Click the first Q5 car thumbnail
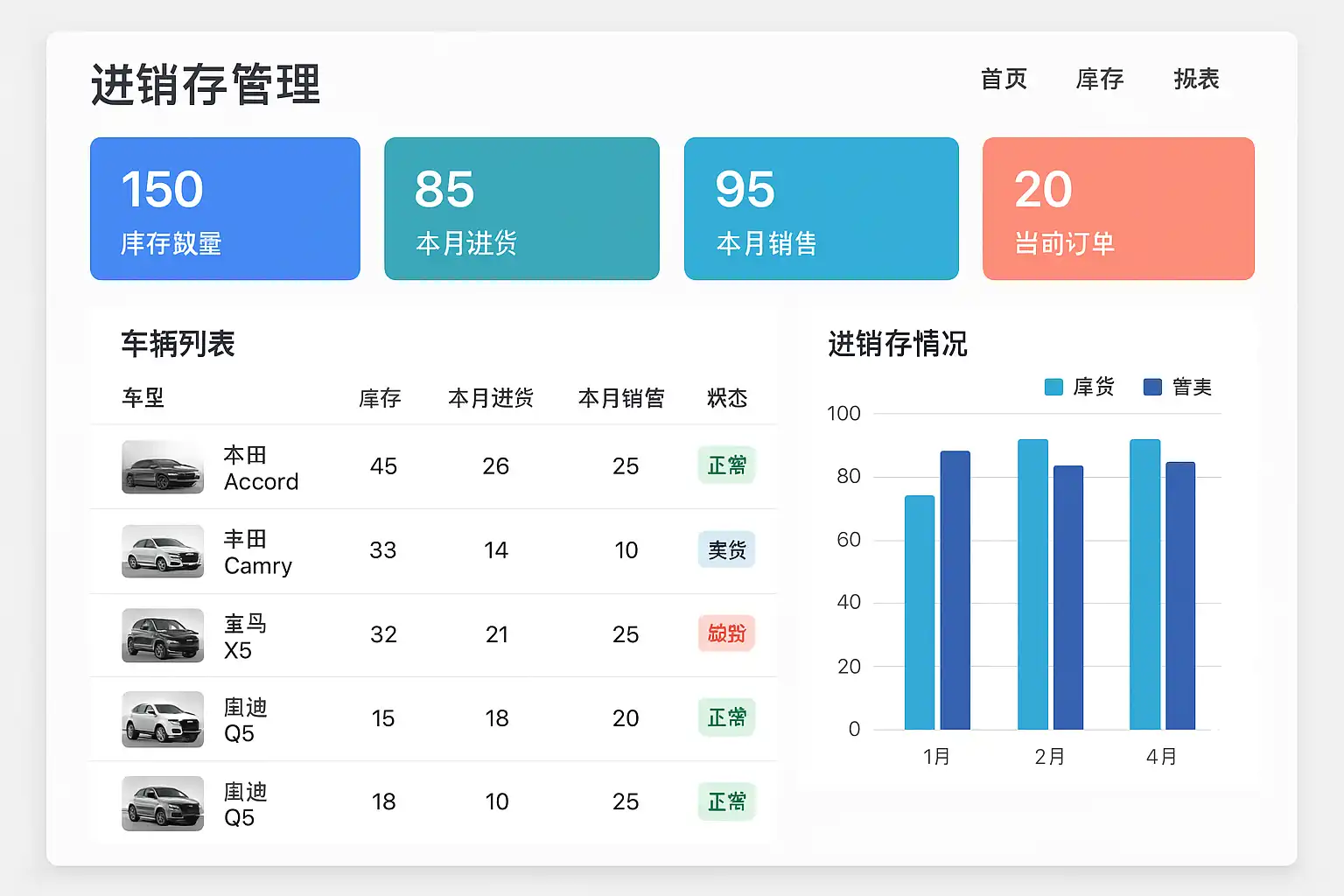 click(163, 719)
